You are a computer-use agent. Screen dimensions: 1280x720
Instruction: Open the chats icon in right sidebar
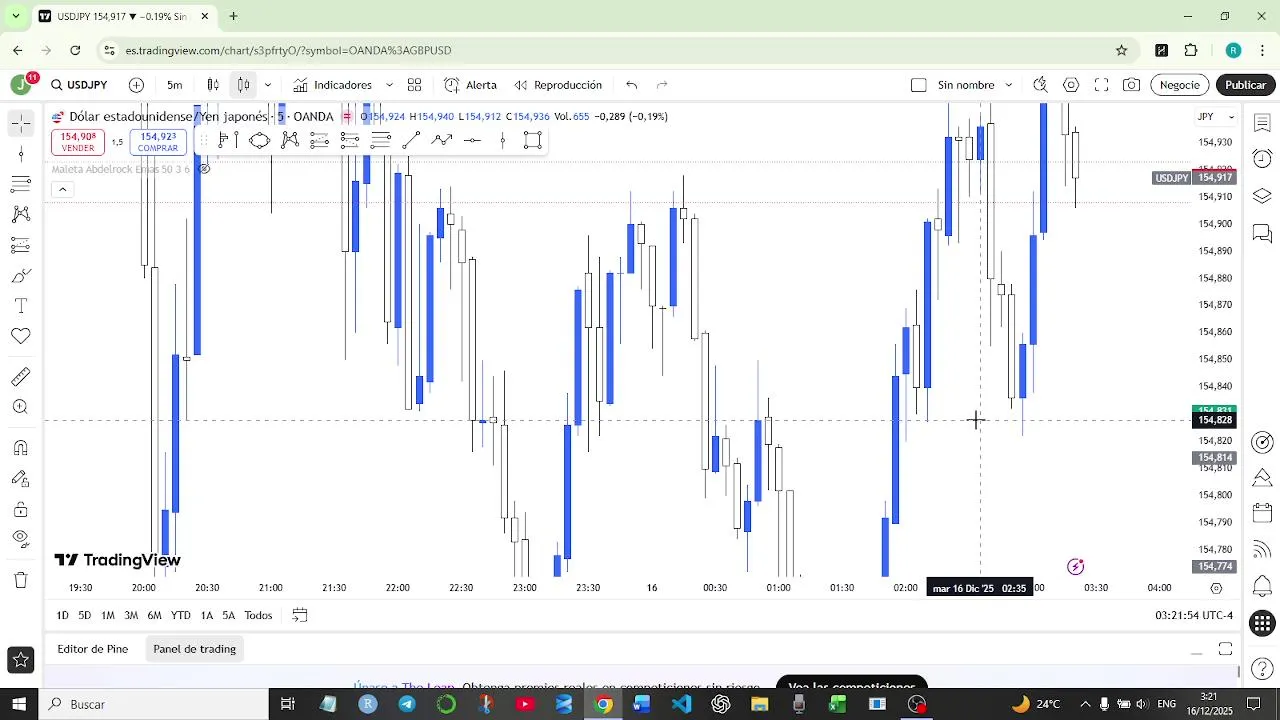pos(1262,233)
